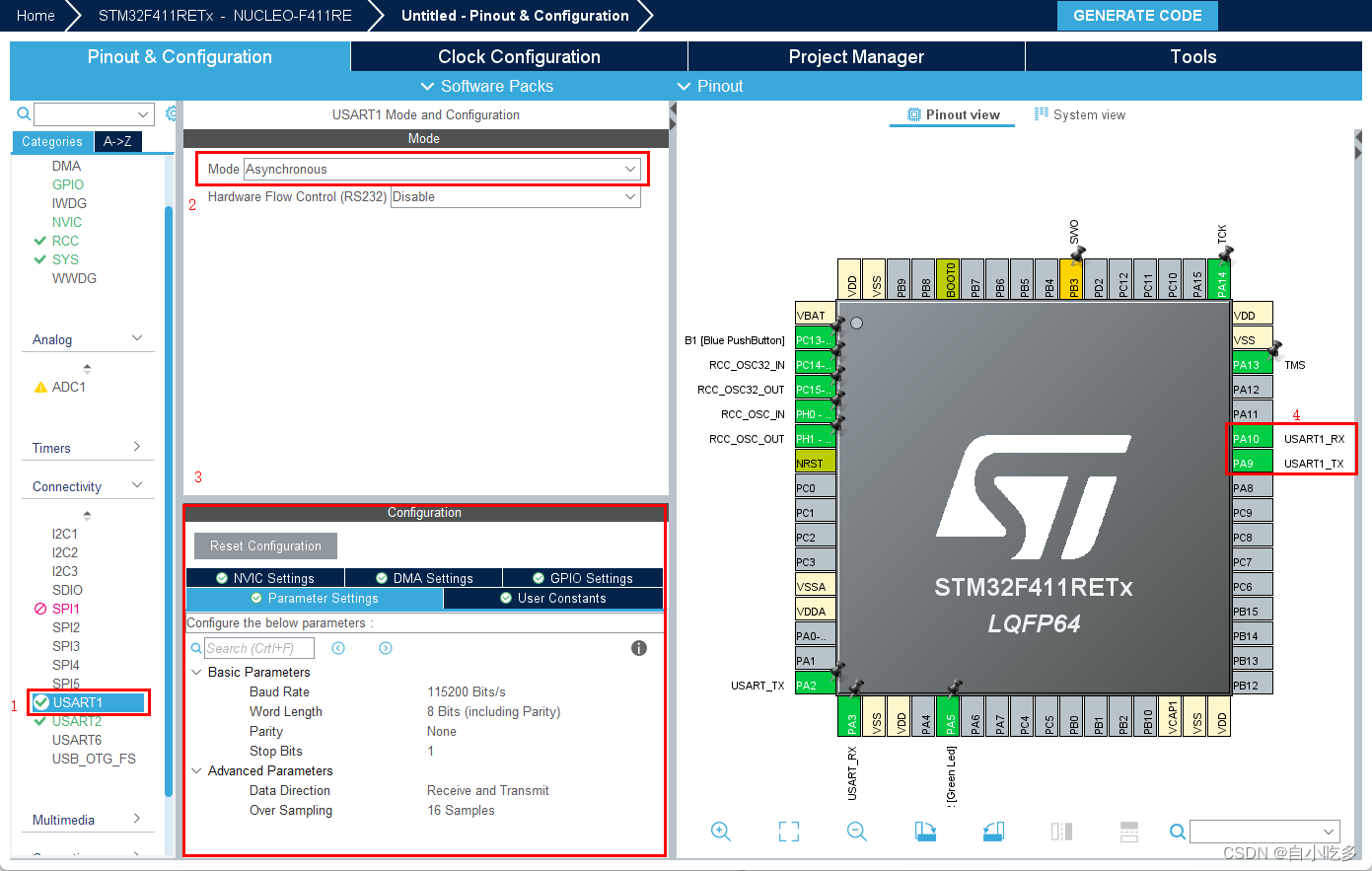Open DMA Settings tab
The height and width of the screenshot is (871, 1372).
(x=424, y=578)
